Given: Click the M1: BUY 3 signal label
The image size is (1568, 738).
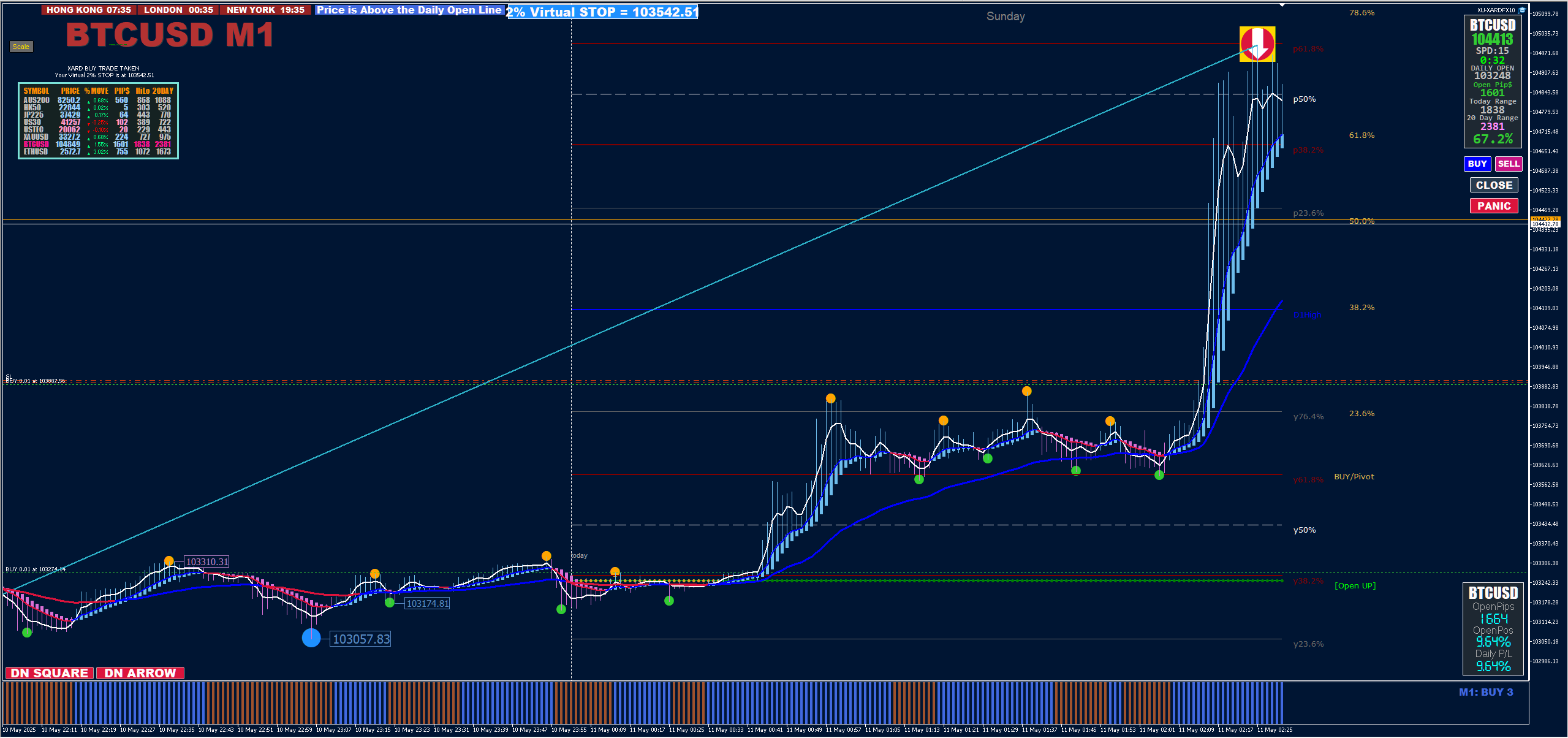Looking at the screenshot, I should [x=1485, y=692].
